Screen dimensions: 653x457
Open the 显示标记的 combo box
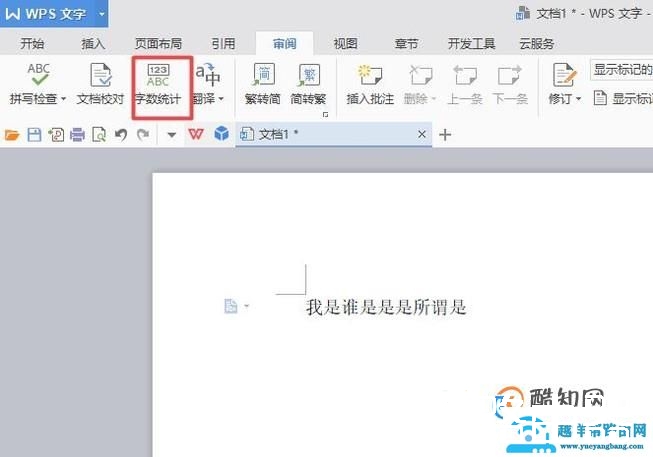point(621,70)
